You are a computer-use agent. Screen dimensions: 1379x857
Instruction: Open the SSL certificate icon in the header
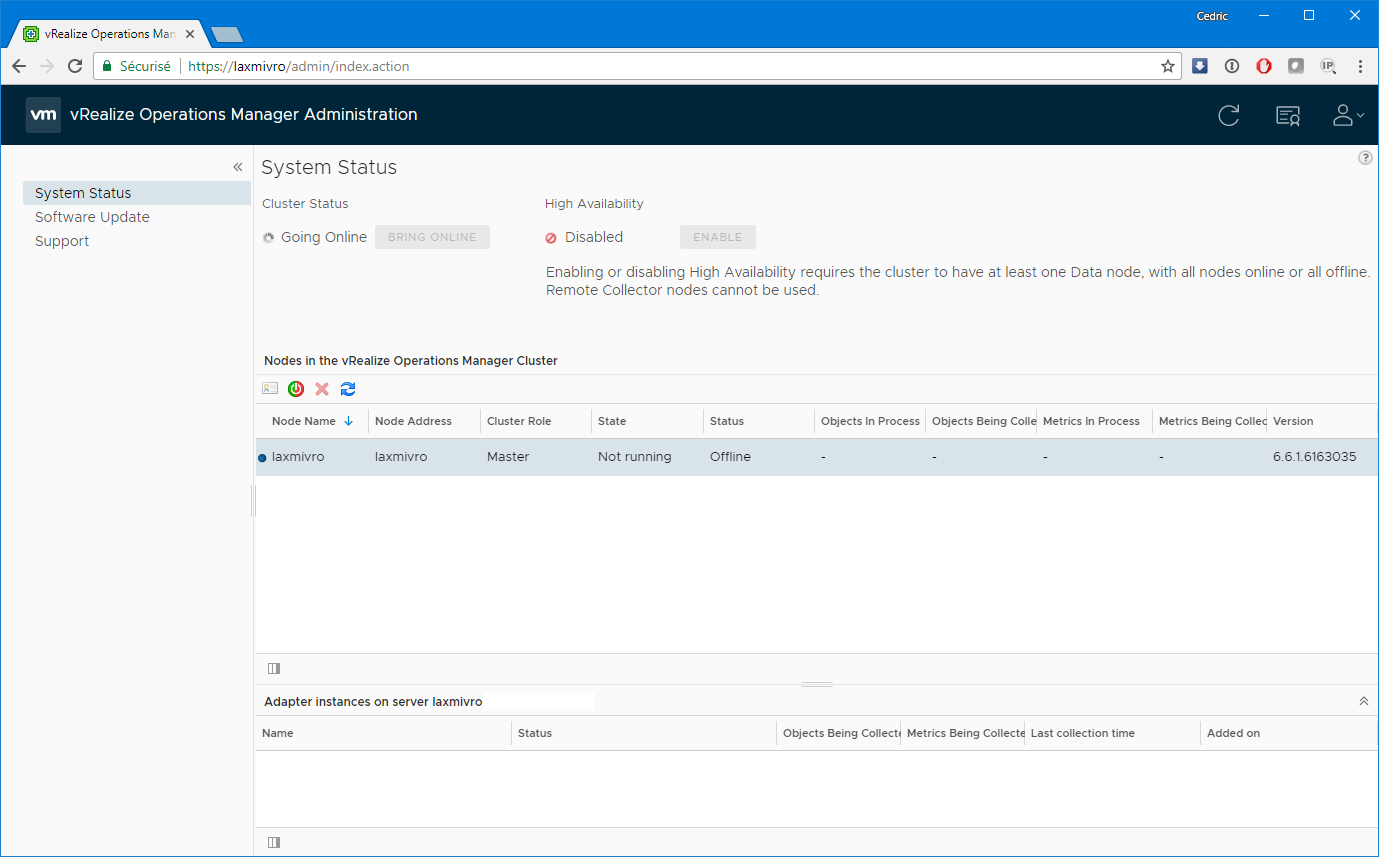pyautogui.click(x=1288, y=116)
